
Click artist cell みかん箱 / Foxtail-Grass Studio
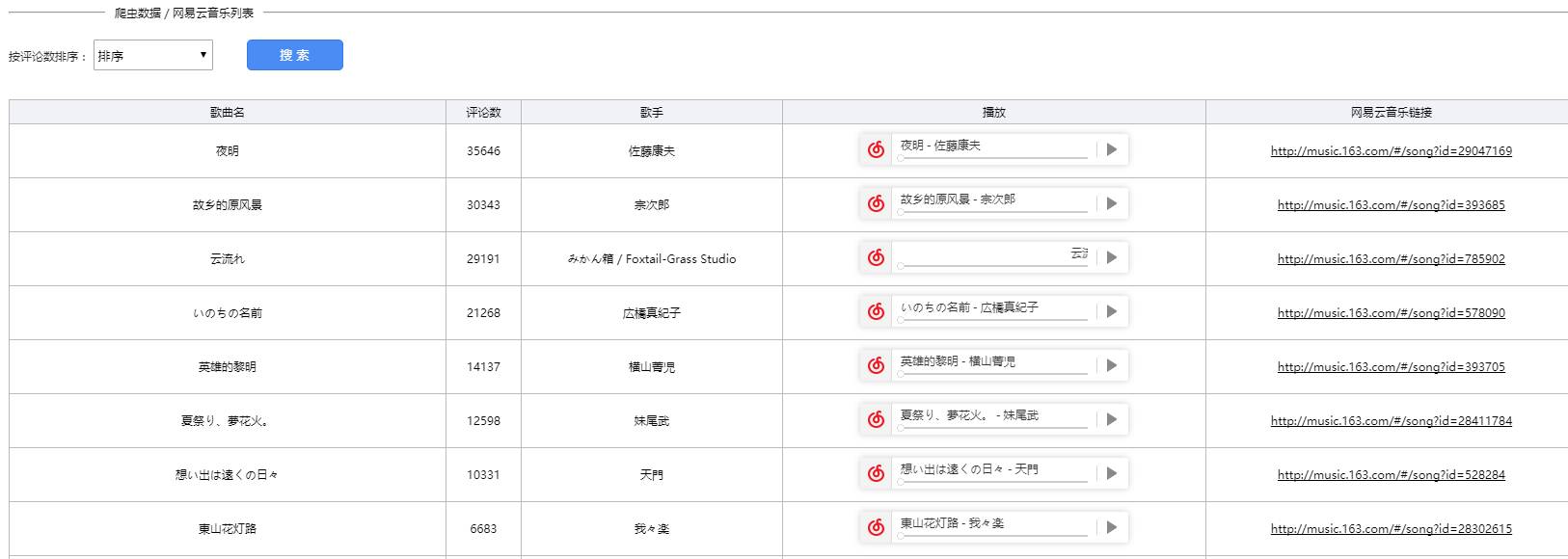pyautogui.click(x=652, y=259)
